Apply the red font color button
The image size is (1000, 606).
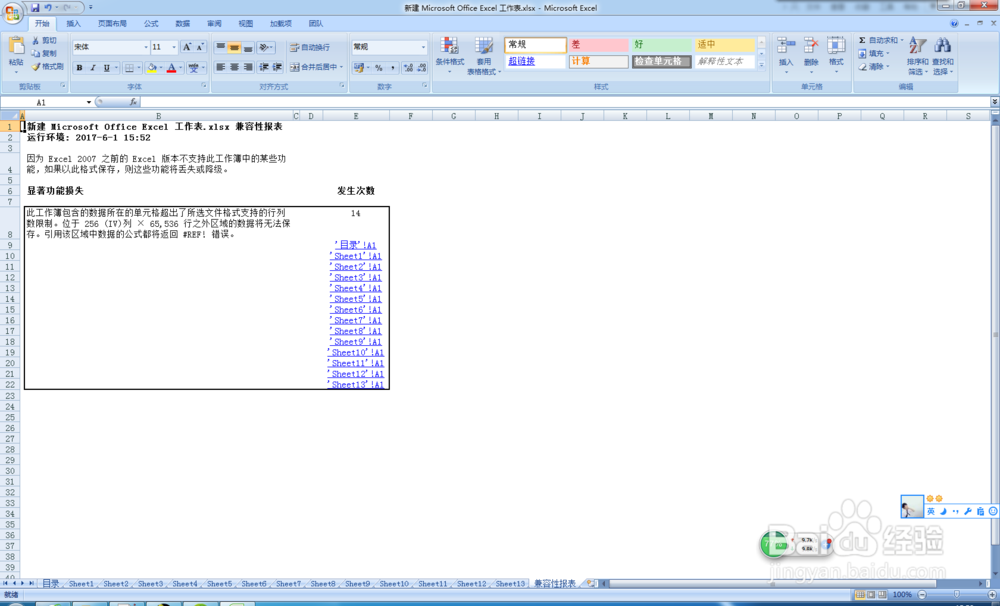(x=171, y=68)
